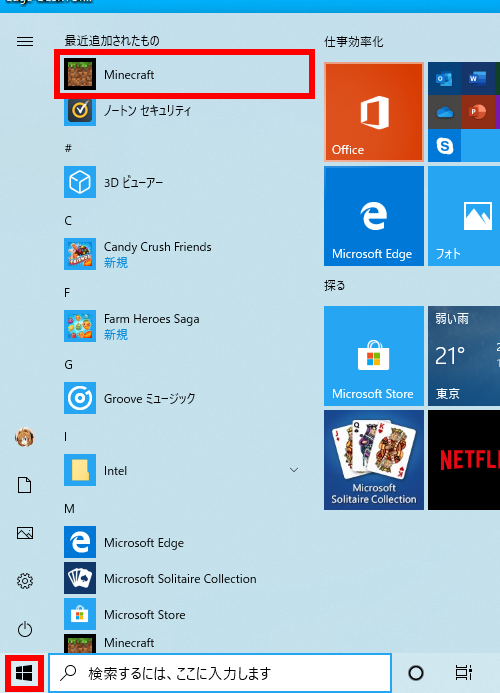Click the I section letter header
This screenshot has width=500, height=693.
66,437
